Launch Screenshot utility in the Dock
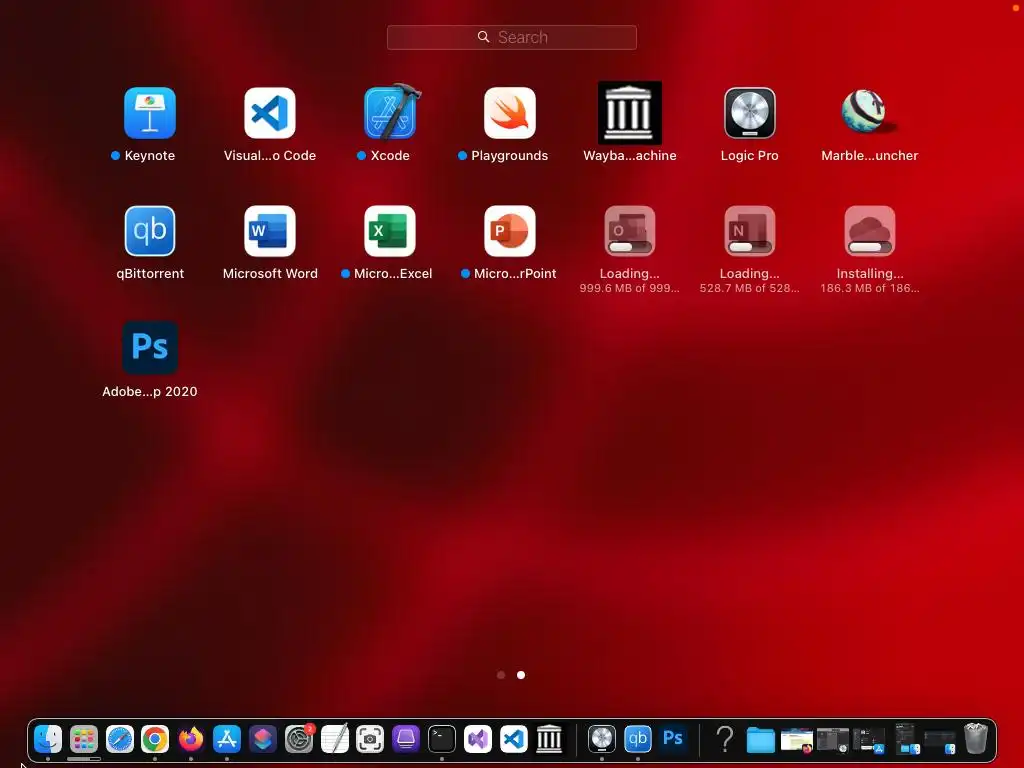 370,739
